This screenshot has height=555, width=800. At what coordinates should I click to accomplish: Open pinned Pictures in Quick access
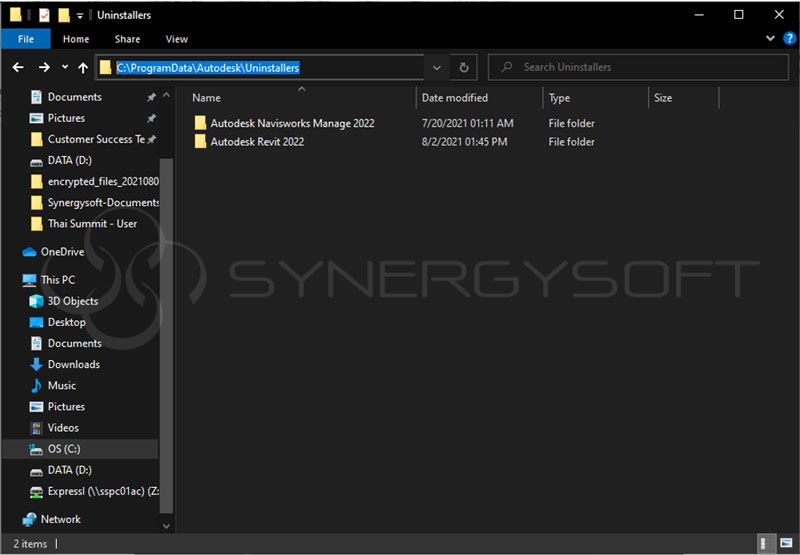click(x=66, y=118)
